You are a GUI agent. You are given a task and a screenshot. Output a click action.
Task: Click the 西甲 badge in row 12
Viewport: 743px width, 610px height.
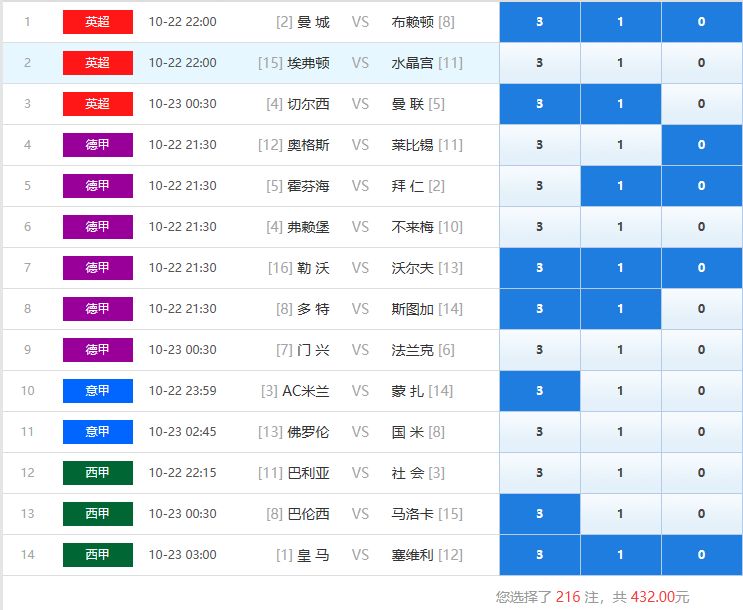pyautogui.click(x=98, y=473)
